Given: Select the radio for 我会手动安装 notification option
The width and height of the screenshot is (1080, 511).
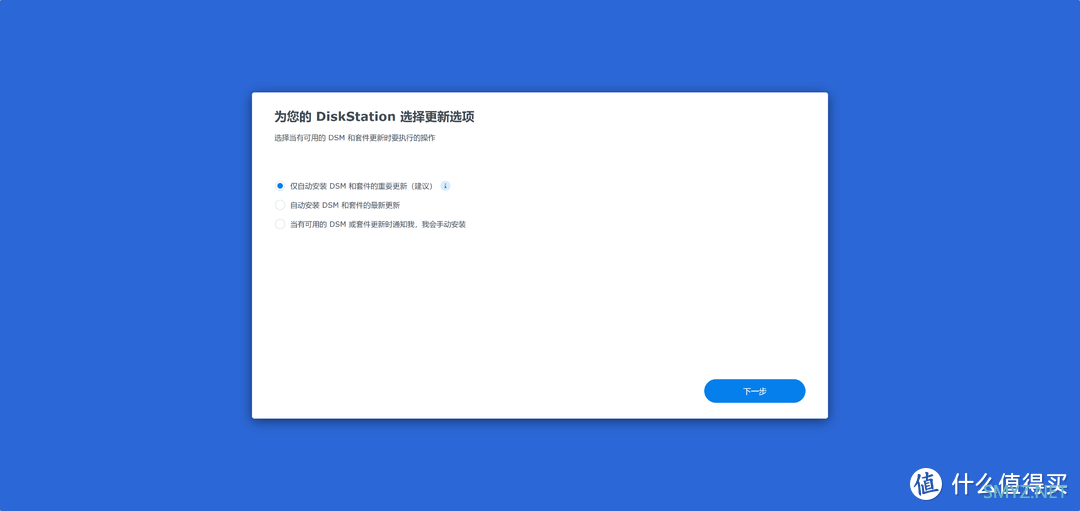Looking at the screenshot, I should (280, 224).
